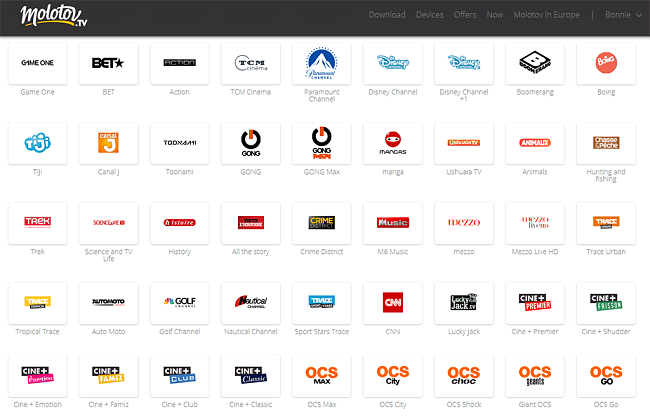
Task: Select the BET channel logo
Action: click(x=109, y=63)
